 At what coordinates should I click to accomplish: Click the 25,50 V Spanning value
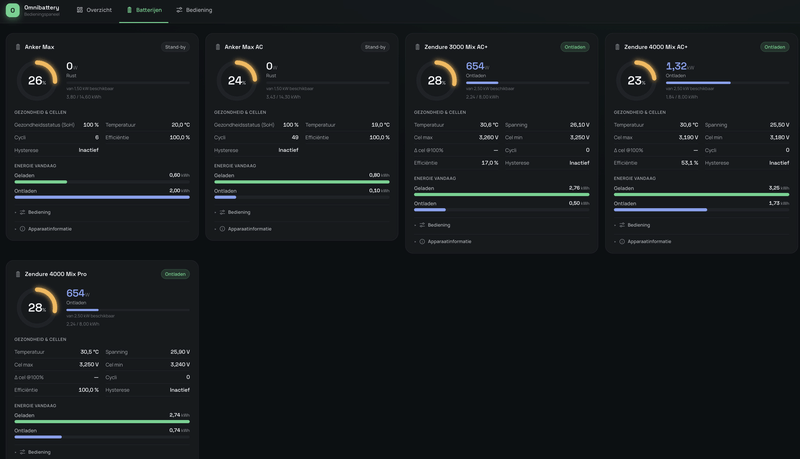[x=780, y=125]
